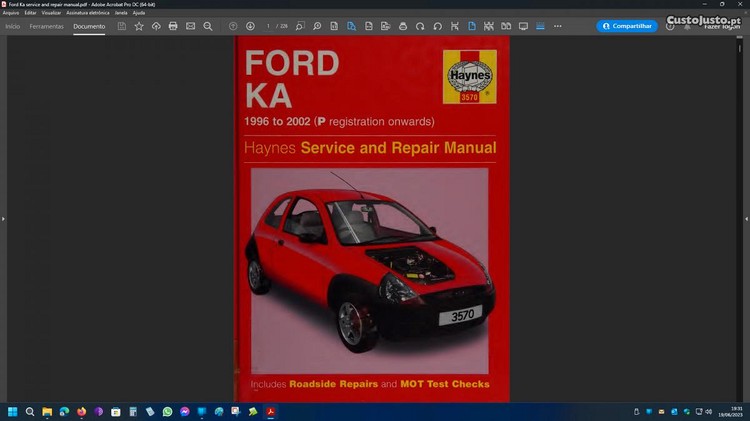Click the Print icon in toolbar
The width and height of the screenshot is (750, 421).
click(173, 26)
